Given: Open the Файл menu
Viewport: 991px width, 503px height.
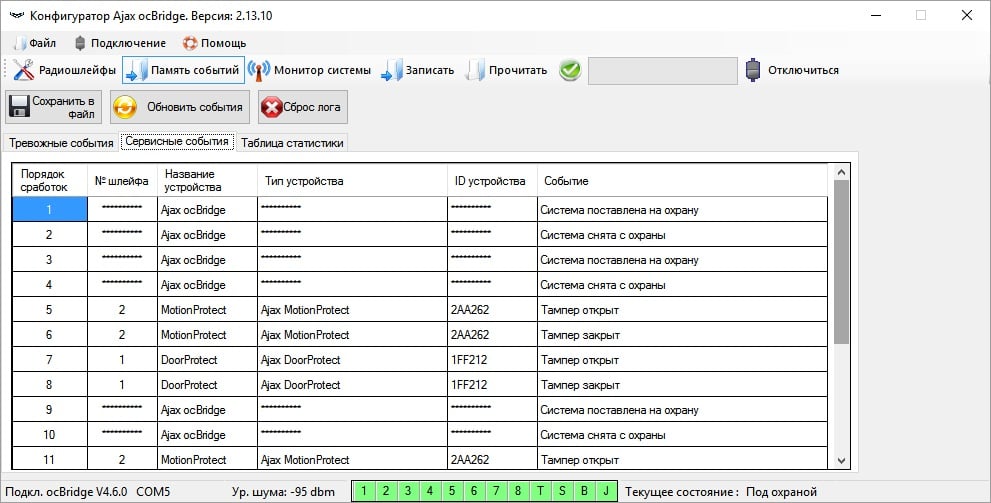Looking at the screenshot, I should (36, 43).
